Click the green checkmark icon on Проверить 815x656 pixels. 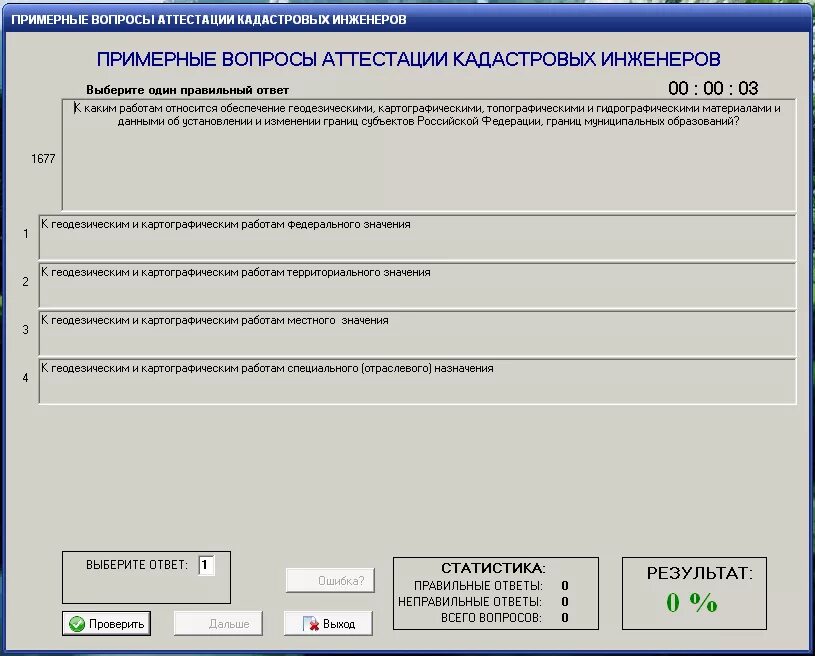coord(77,624)
